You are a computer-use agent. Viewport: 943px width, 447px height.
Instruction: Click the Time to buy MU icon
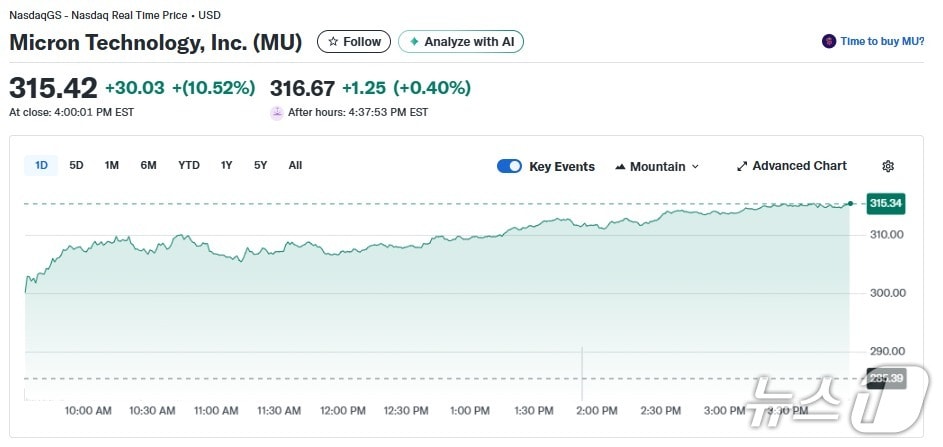point(828,42)
